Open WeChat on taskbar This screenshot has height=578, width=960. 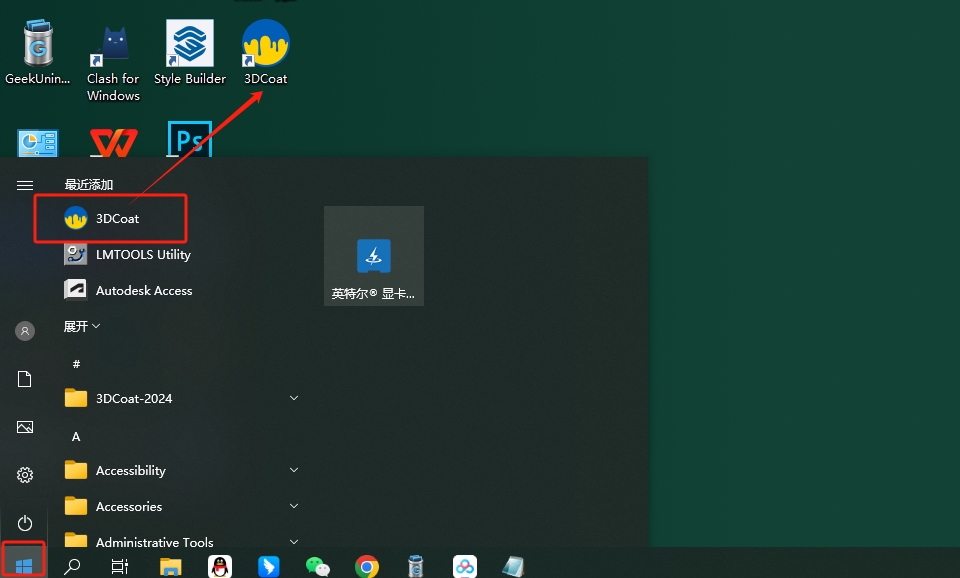tap(318, 567)
